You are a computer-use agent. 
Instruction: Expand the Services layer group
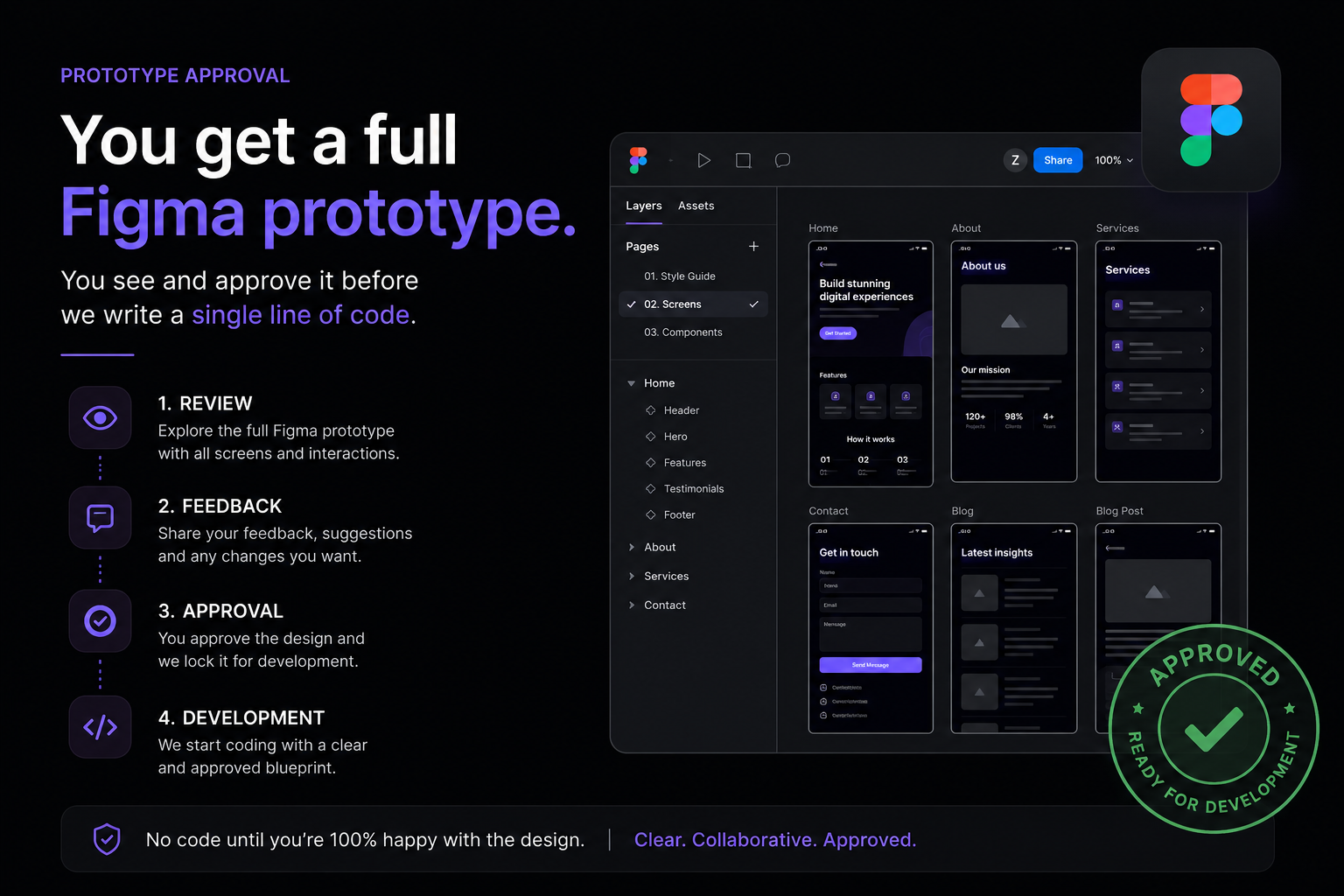(x=632, y=577)
